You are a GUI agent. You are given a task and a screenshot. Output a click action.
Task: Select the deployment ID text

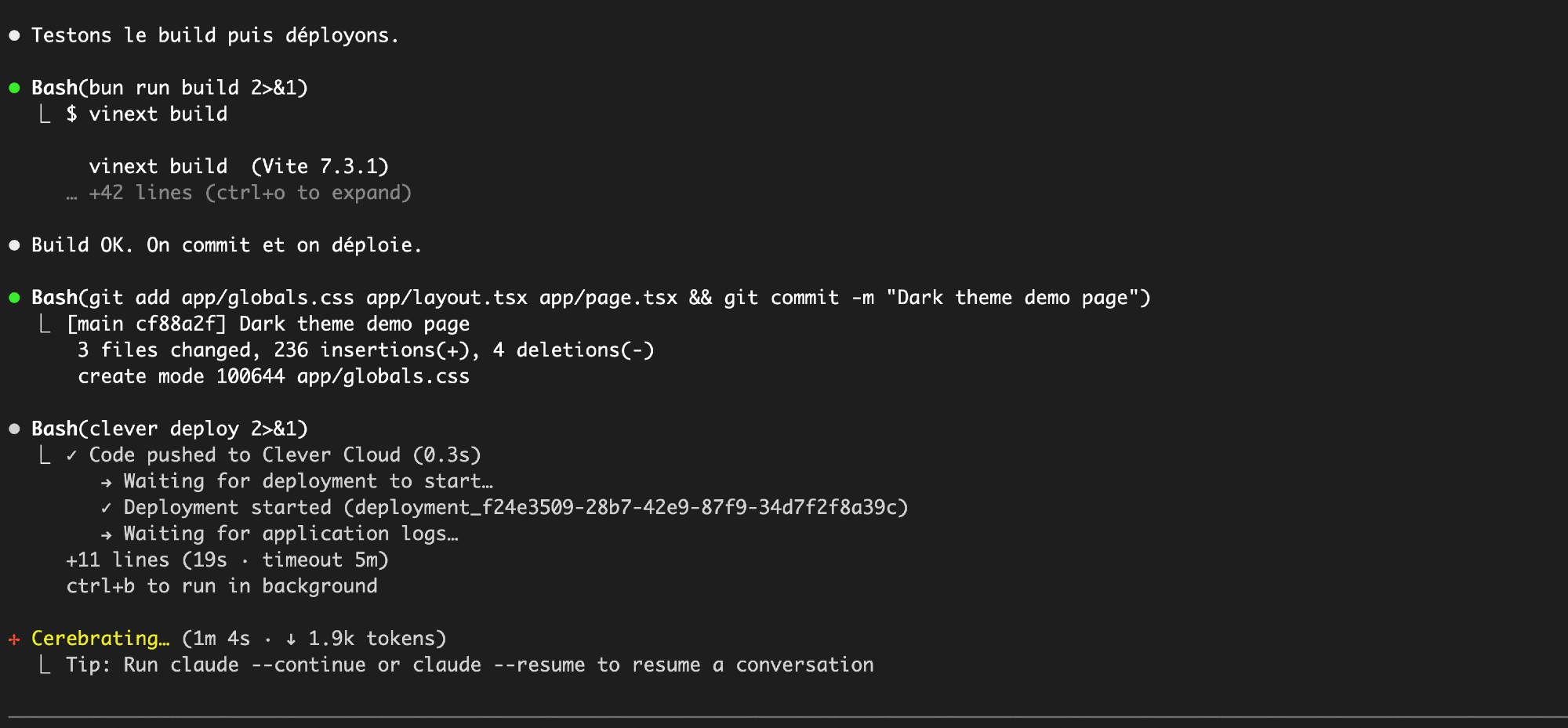626,508
